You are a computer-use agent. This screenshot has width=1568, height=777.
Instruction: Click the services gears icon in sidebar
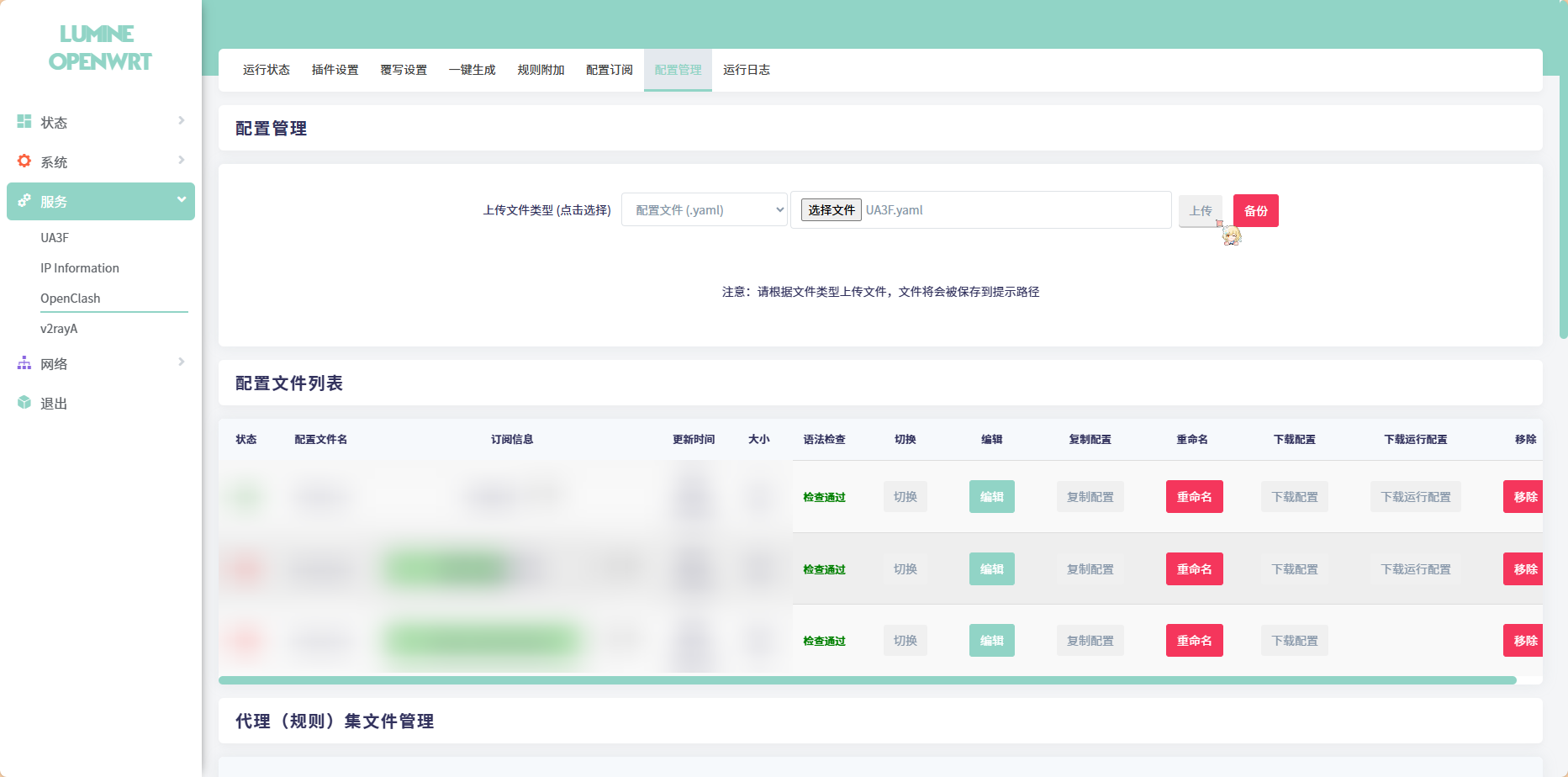(24, 201)
